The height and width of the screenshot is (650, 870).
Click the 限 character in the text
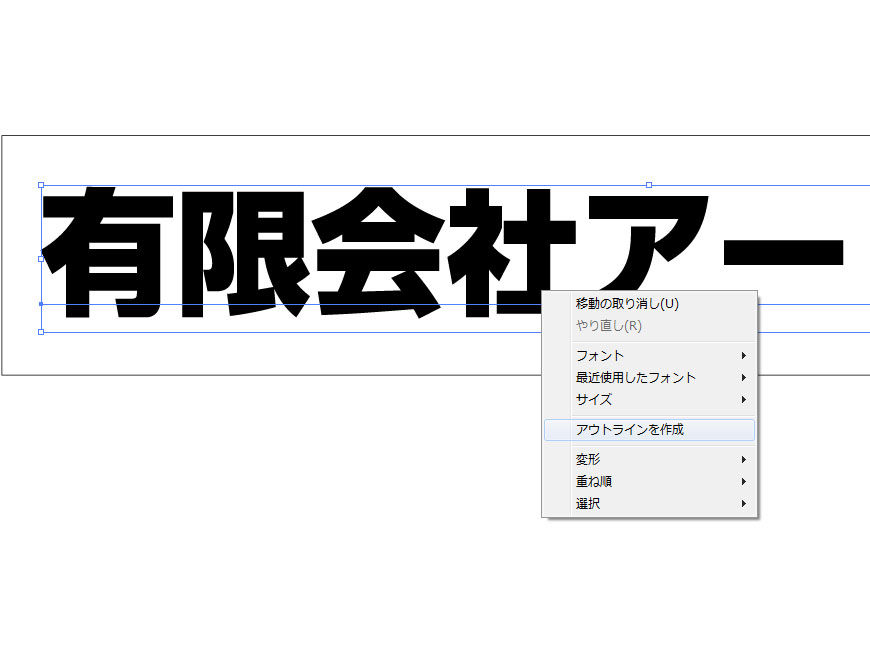coord(244,254)
